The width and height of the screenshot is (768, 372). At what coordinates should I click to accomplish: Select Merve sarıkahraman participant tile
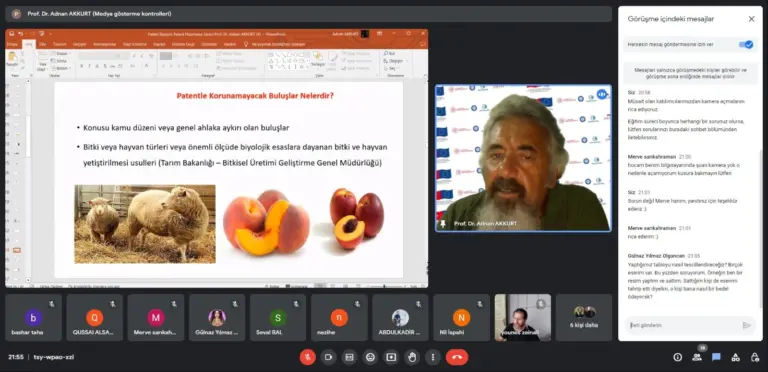coord(156,317)
